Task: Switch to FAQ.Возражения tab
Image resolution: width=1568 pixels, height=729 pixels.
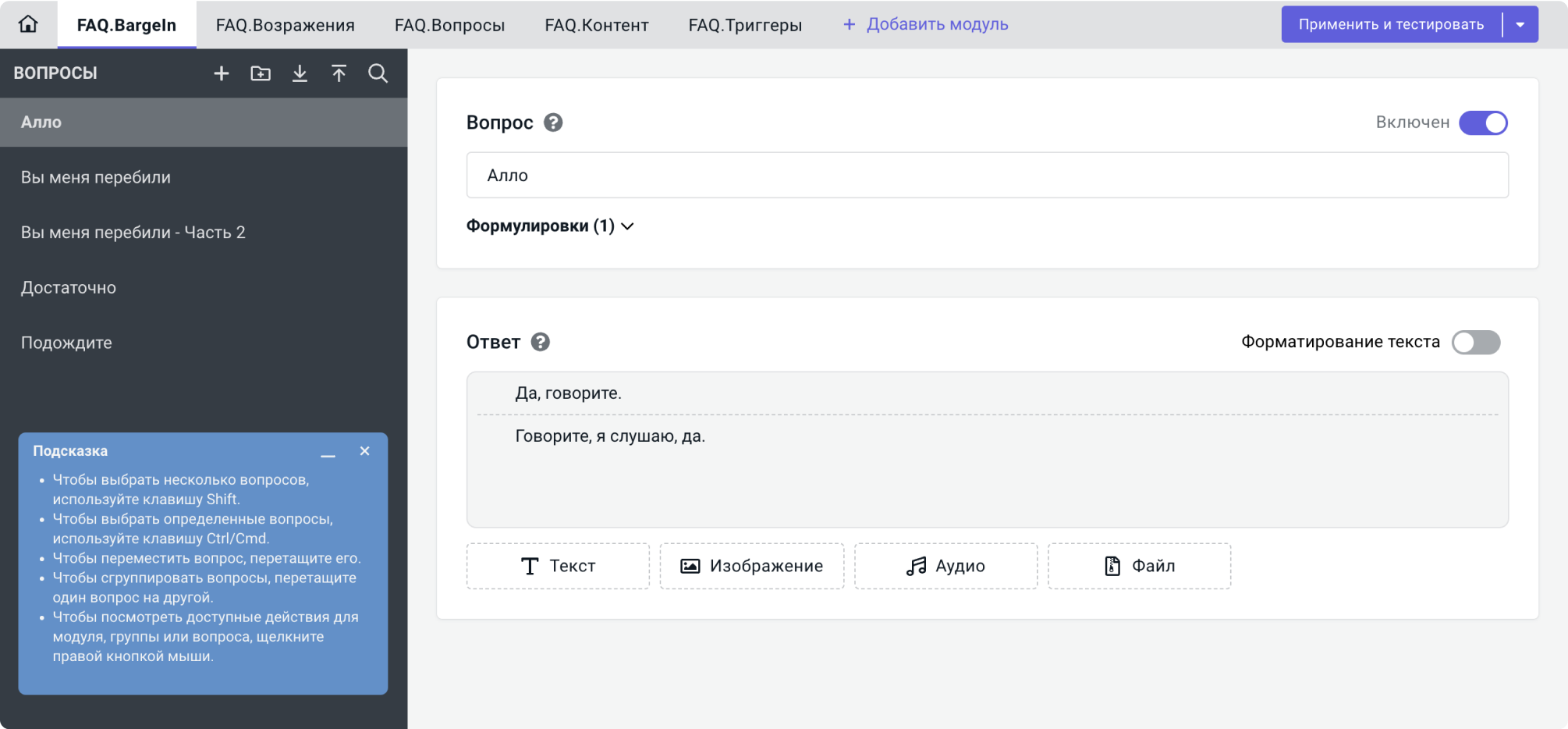Action: pos(286,25)
